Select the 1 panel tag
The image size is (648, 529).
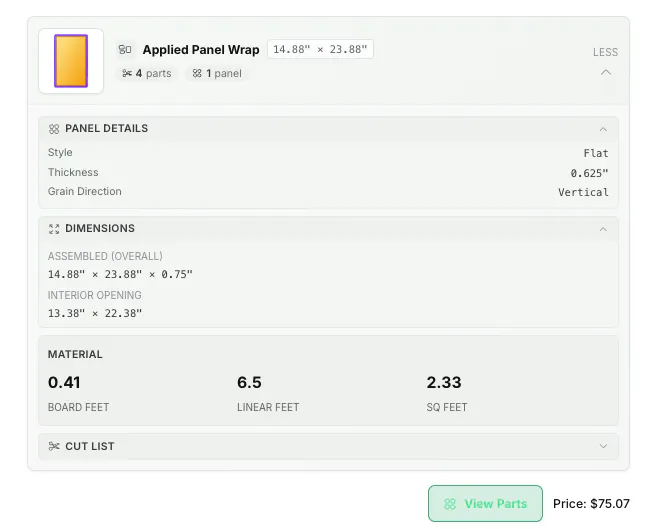(x=217, y=74)
